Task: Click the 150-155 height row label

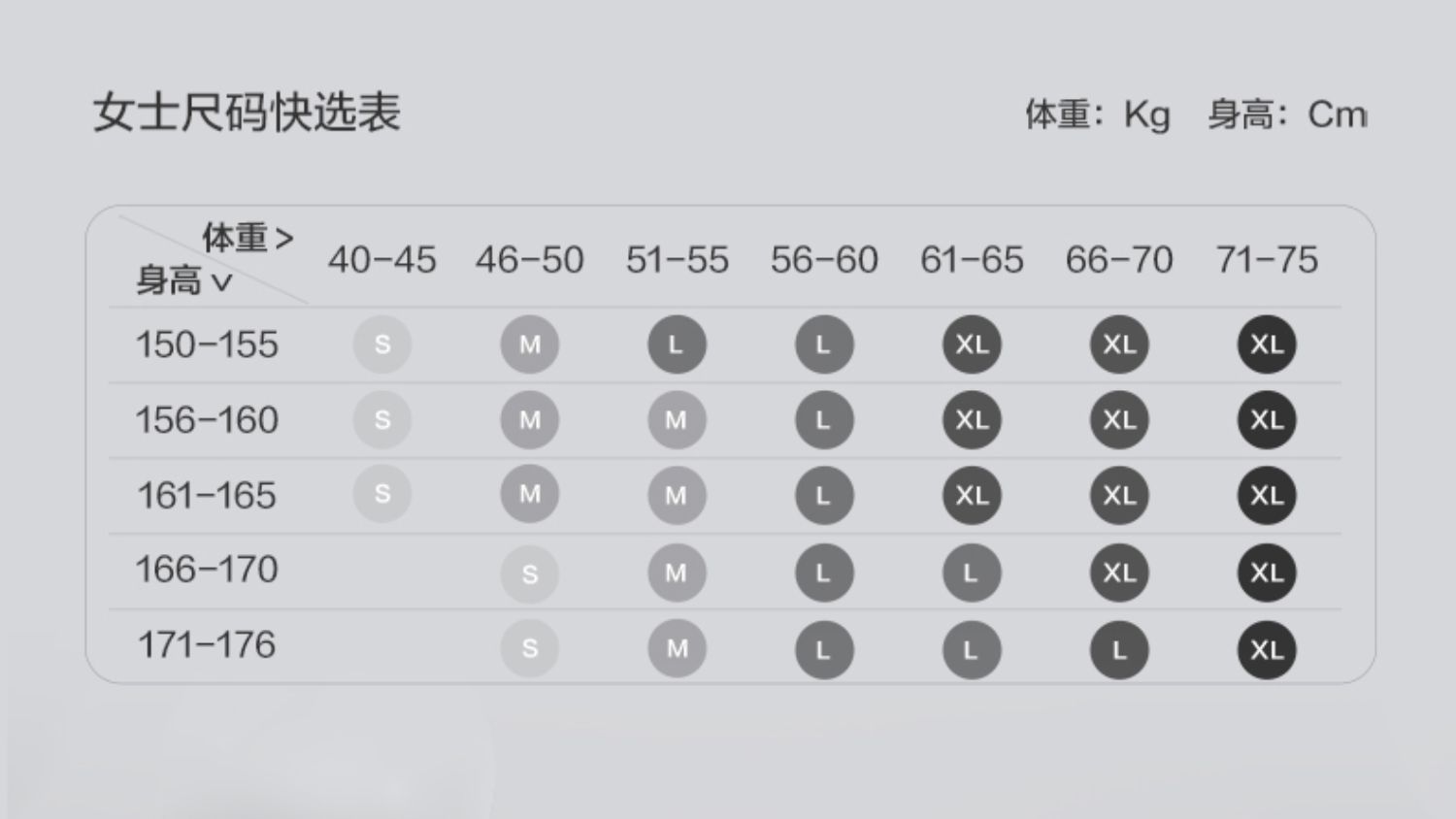Action: coord(207,344)
